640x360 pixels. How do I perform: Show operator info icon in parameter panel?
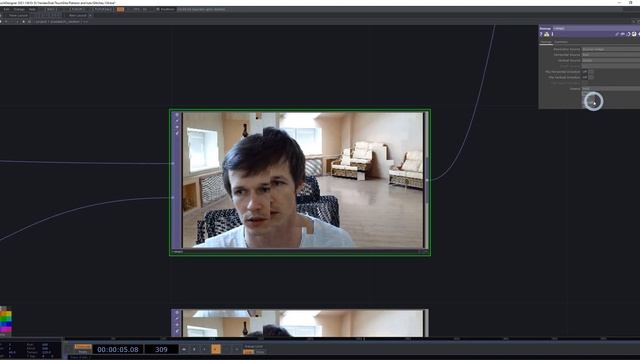click(x=552, y=34)
